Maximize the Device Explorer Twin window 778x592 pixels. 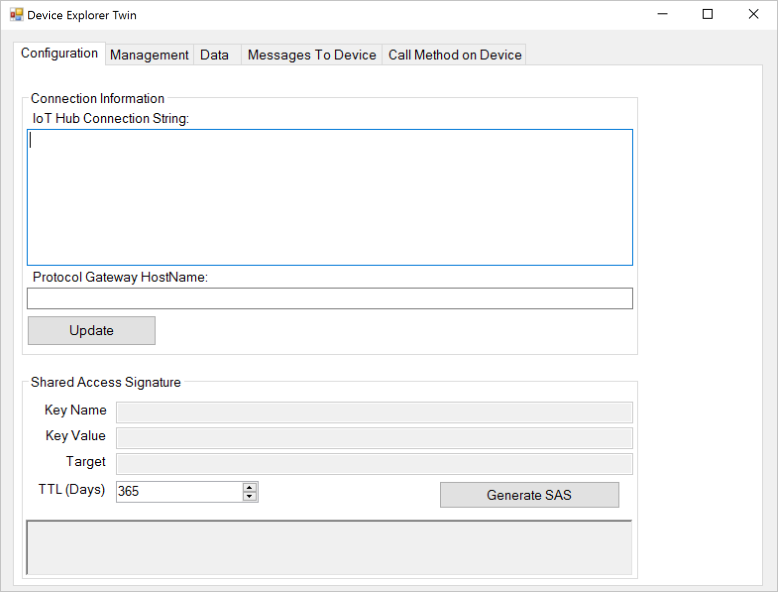click(x=708, y=14)
